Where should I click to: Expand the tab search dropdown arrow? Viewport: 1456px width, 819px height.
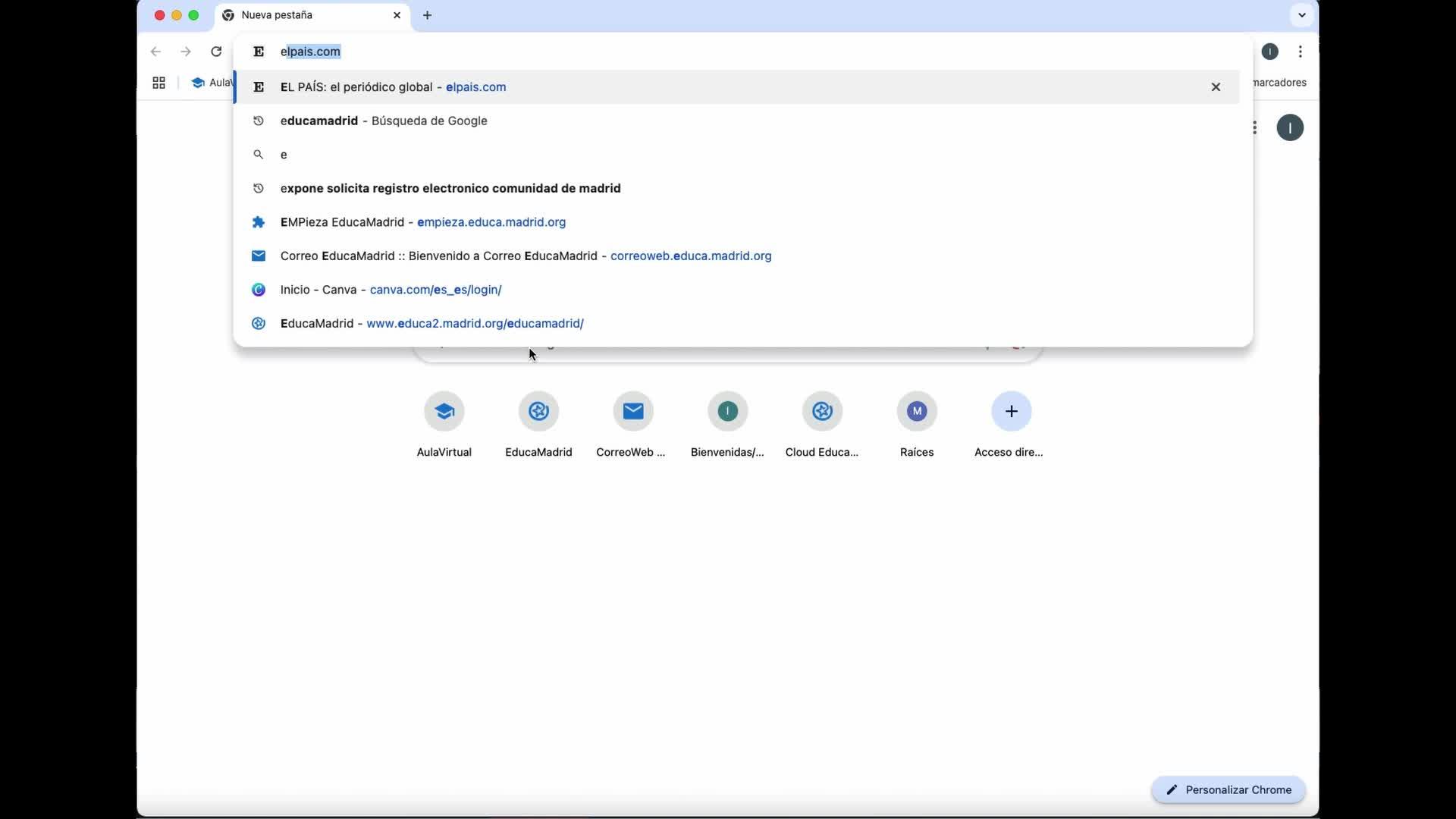click(1302, 14)
